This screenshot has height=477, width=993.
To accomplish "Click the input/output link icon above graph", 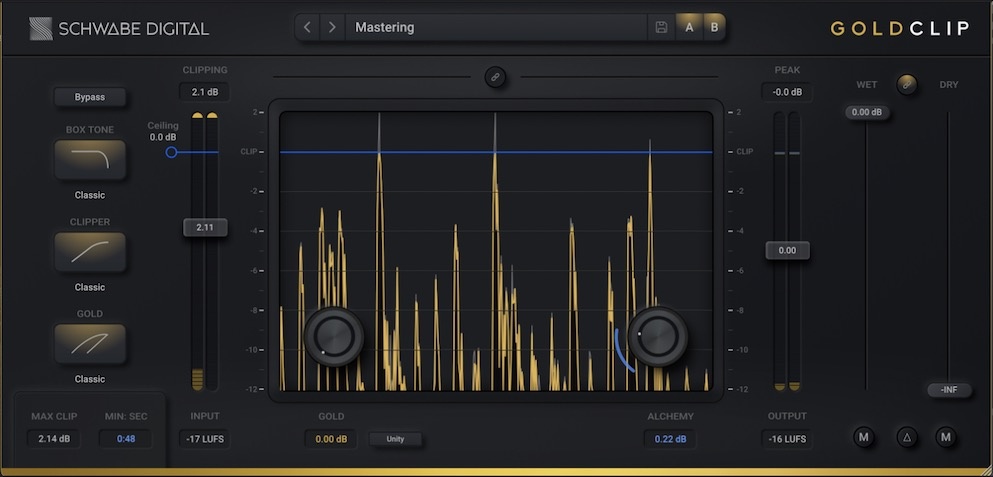I will pos(495,77).
